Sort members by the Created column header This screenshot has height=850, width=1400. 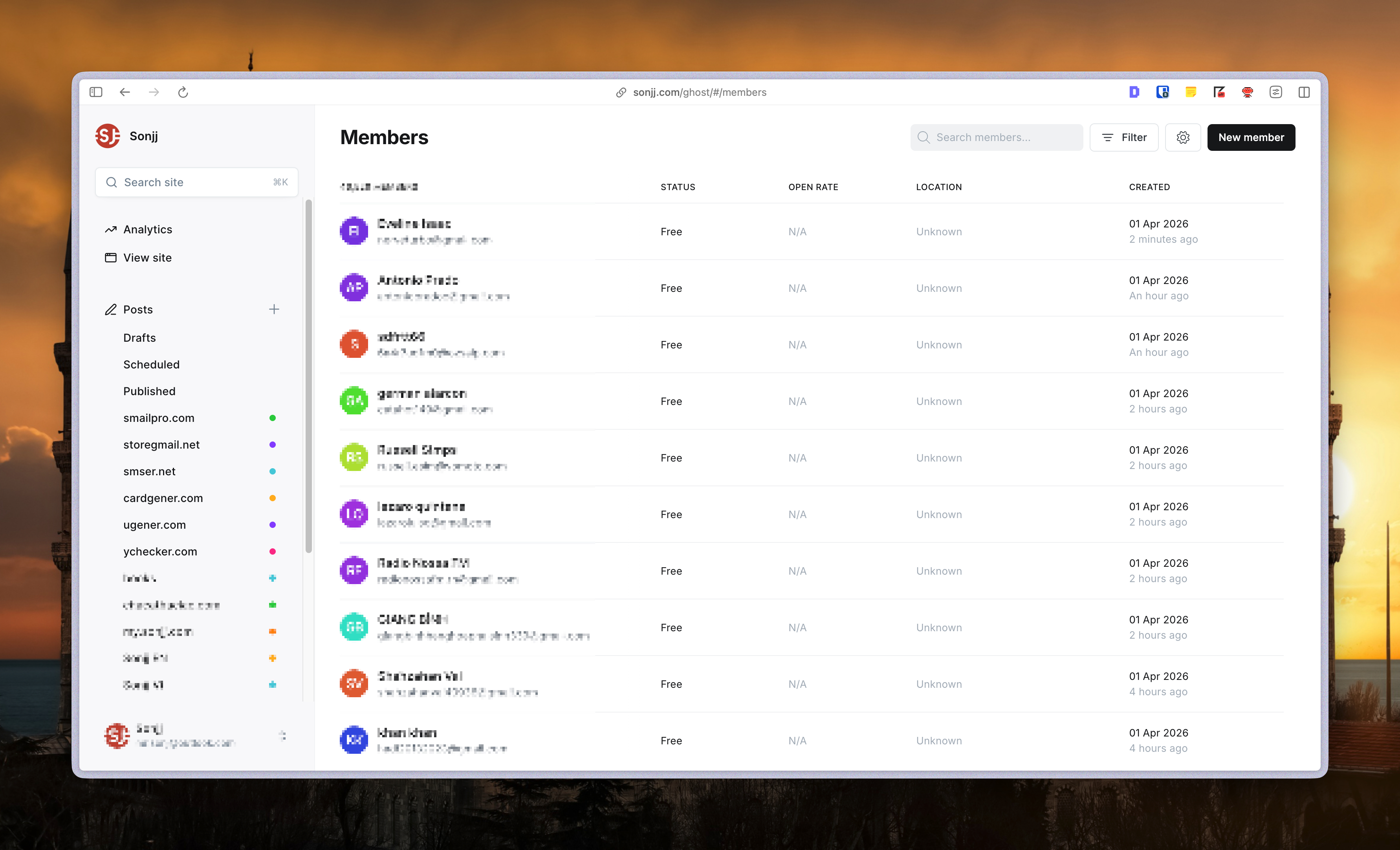[1149, 186]
